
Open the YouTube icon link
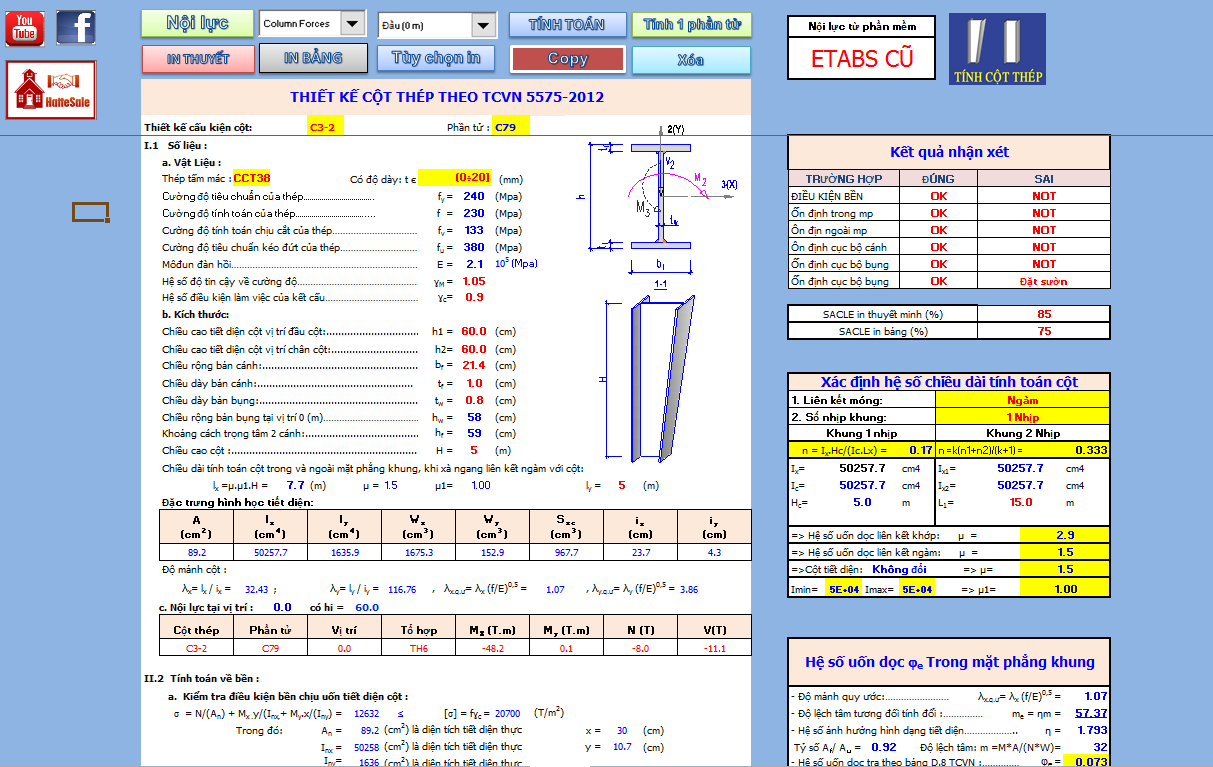(25, 28)
